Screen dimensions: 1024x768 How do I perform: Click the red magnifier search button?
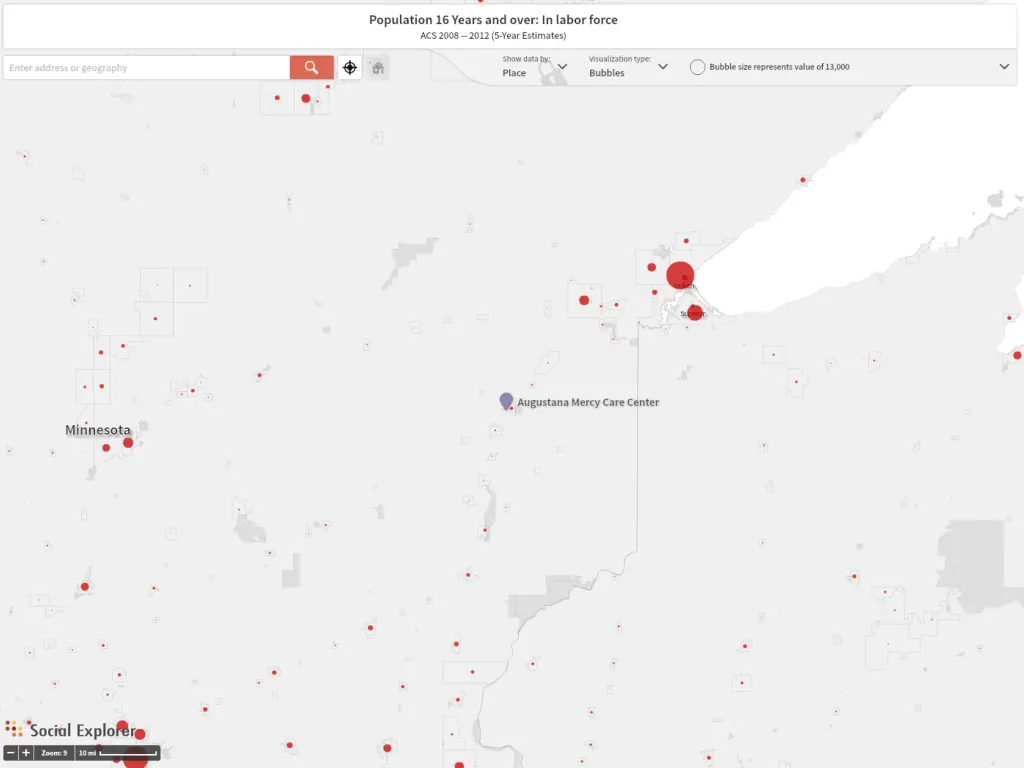point(312,67)
